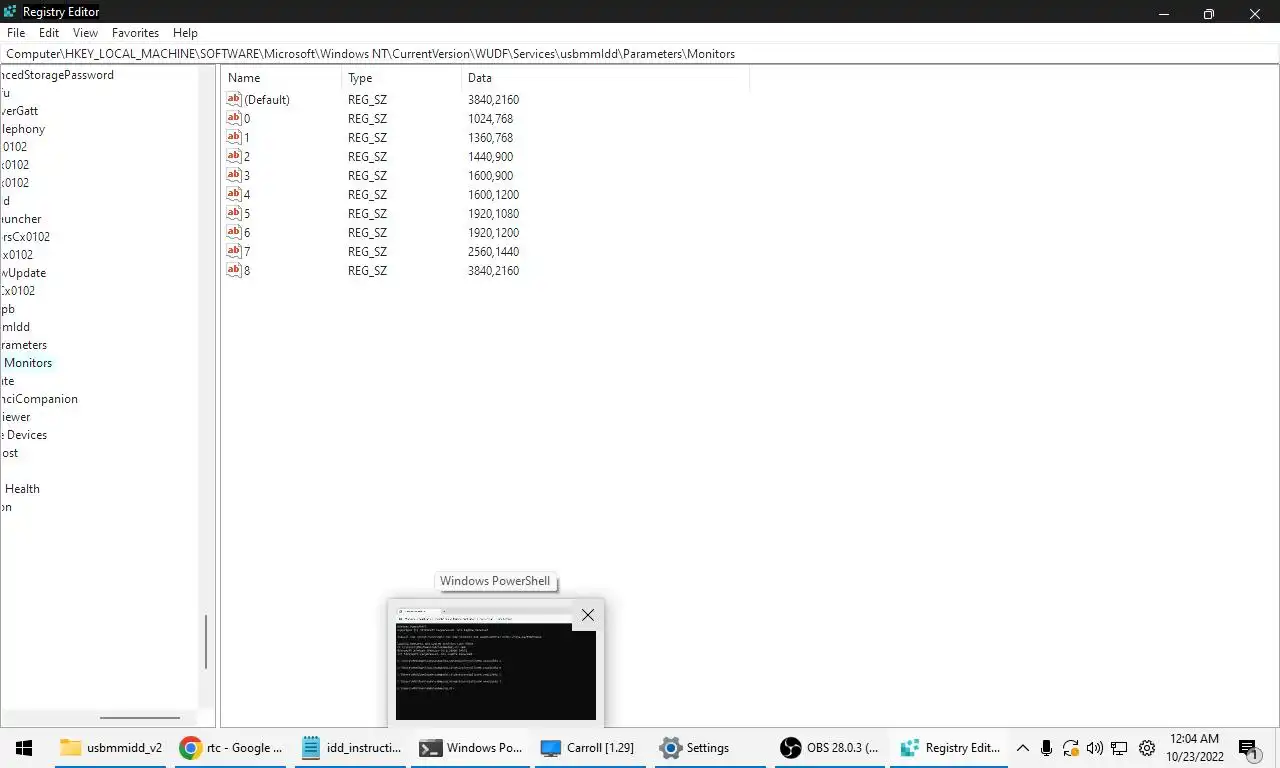Open the Windows Start menu
The width and height of the screenshot is (1280, 768).
tap(24, 748)
